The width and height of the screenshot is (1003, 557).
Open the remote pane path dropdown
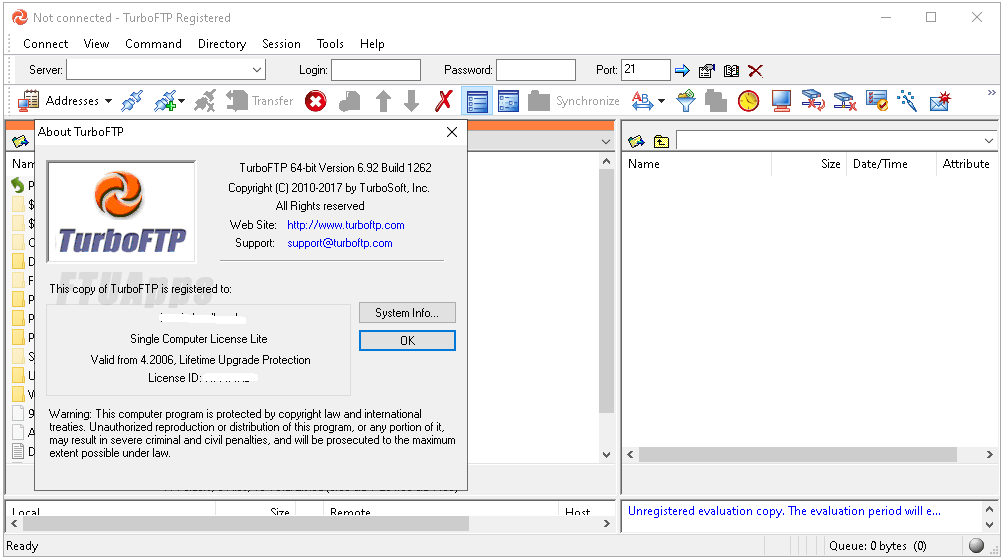pyautogui.click(x=989, y=141)
